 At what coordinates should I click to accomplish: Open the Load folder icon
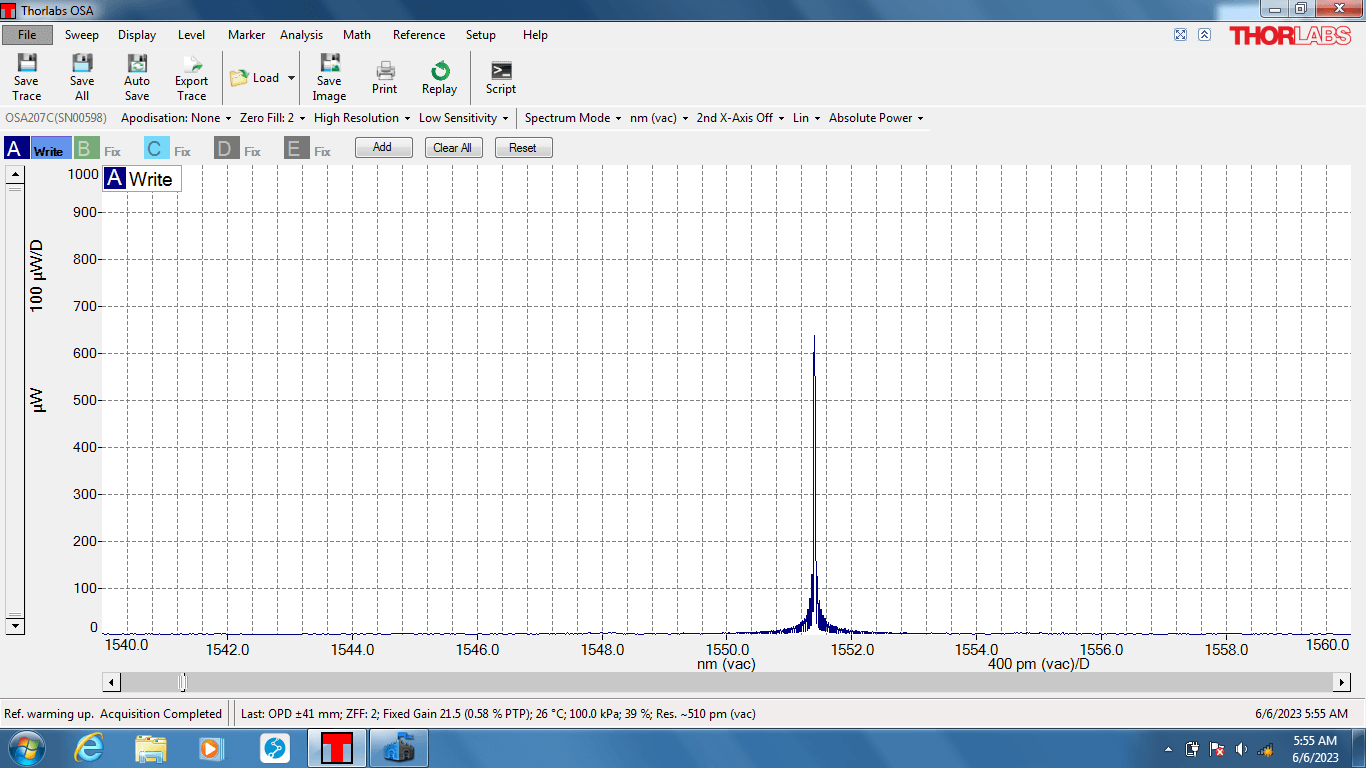(x=239, y=78)
